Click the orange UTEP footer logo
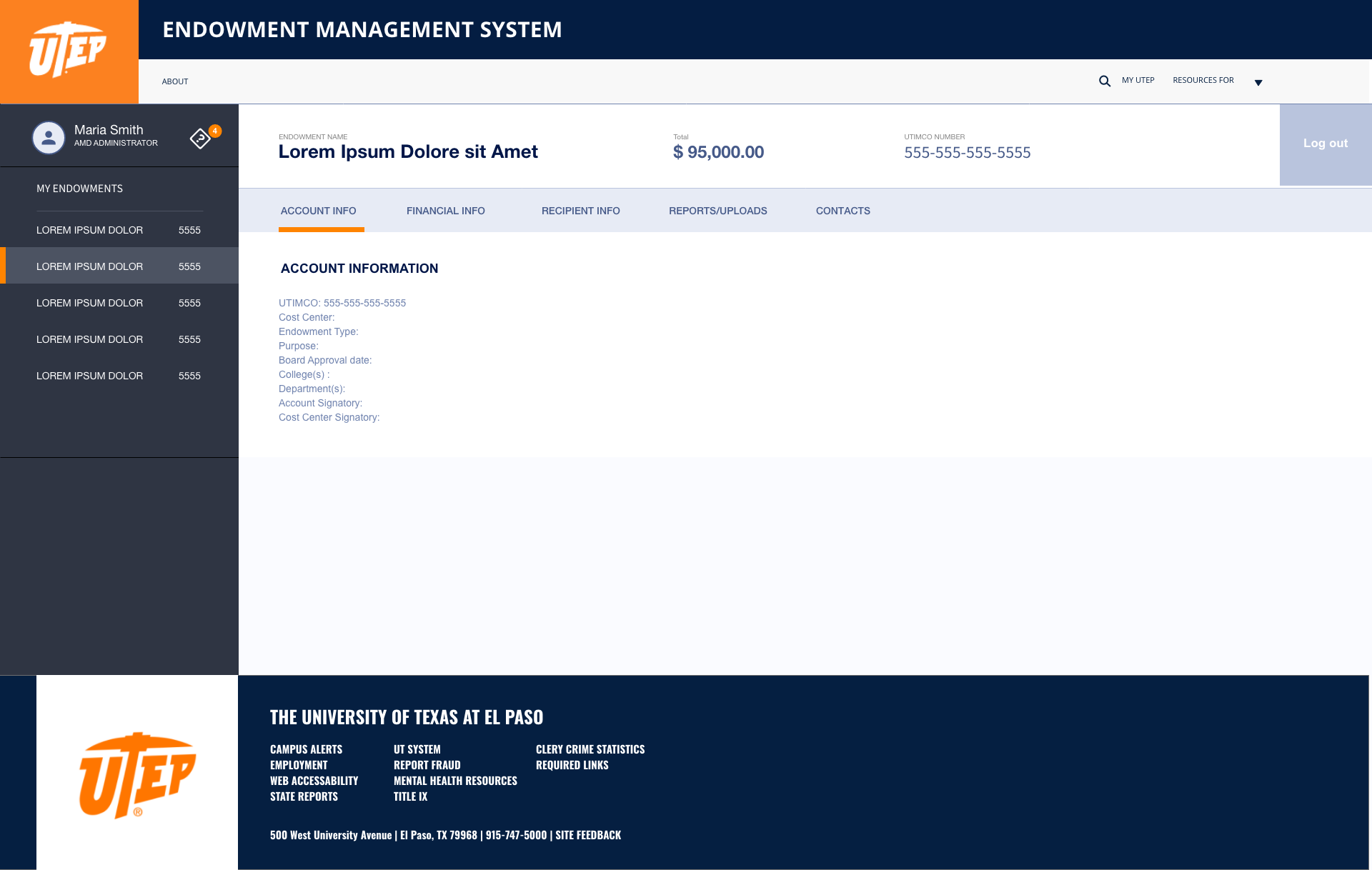Screen dimensions: 1372x870 pos(137,775)
